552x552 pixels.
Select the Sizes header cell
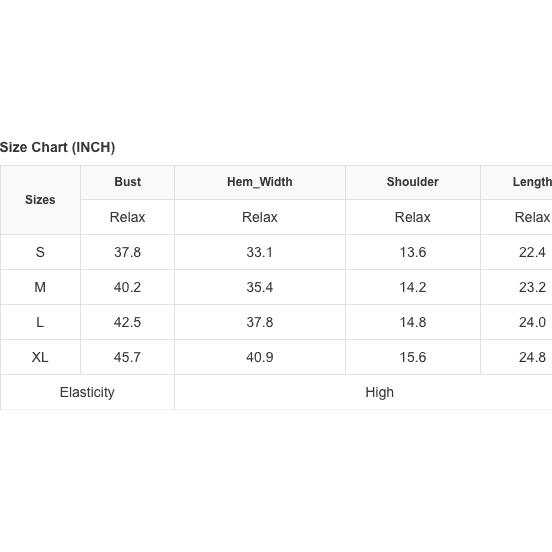click(x=40, y=200)
